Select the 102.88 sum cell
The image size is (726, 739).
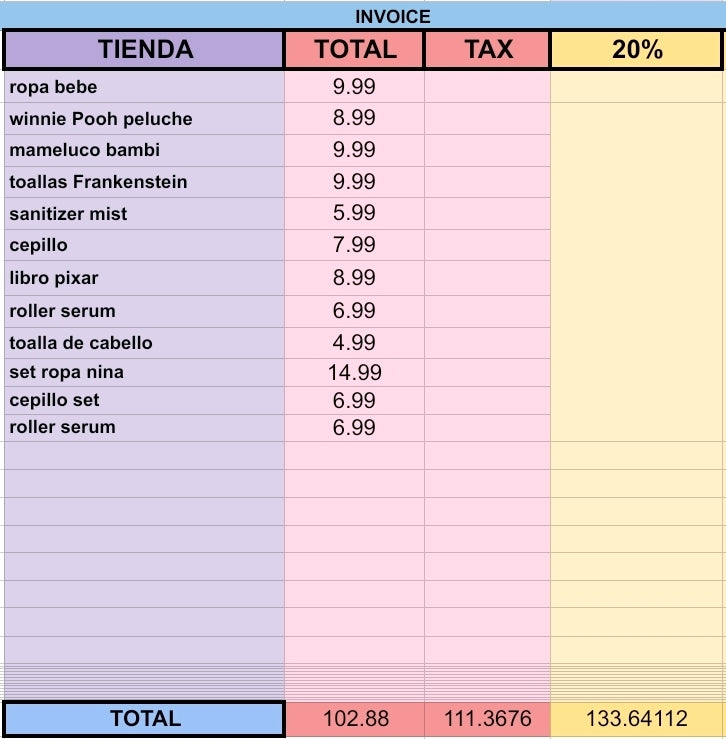point(355,719)
